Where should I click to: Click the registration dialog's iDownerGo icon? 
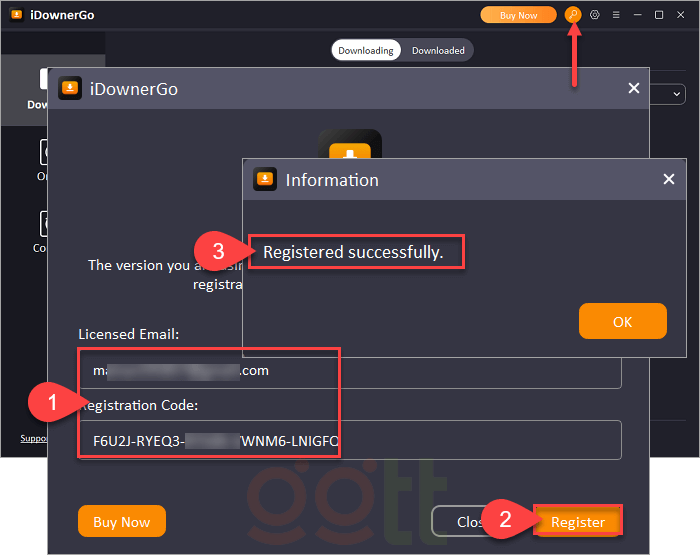click(x=70, y=89)
